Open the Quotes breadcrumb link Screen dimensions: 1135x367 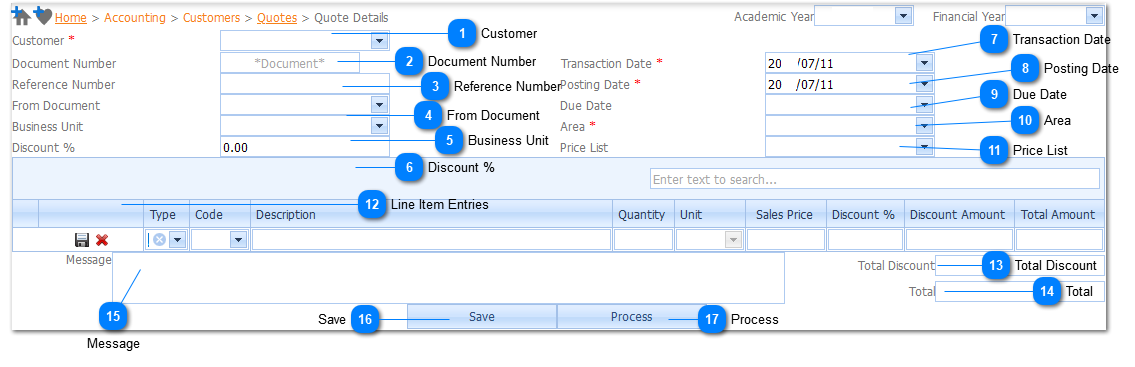[276, 17]
